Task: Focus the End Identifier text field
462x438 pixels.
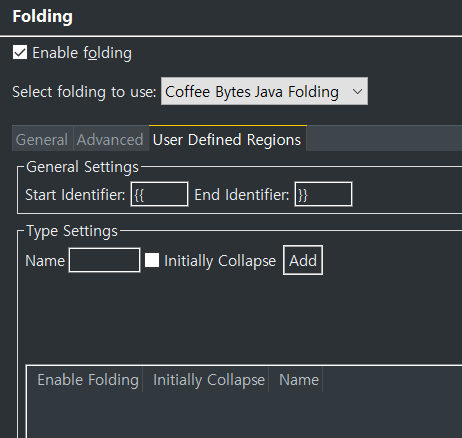Action: (323, 194)
